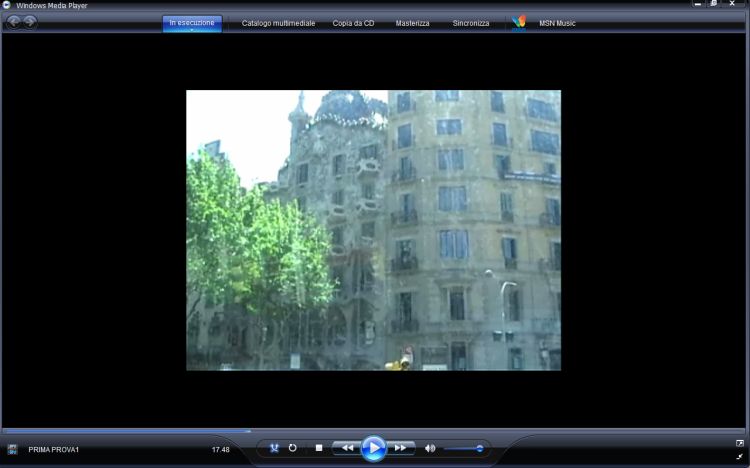Image resolution: width=750 pixels, height=468 pixels.
Task: Toggle shuffle mode
Action: click(274, 448)
